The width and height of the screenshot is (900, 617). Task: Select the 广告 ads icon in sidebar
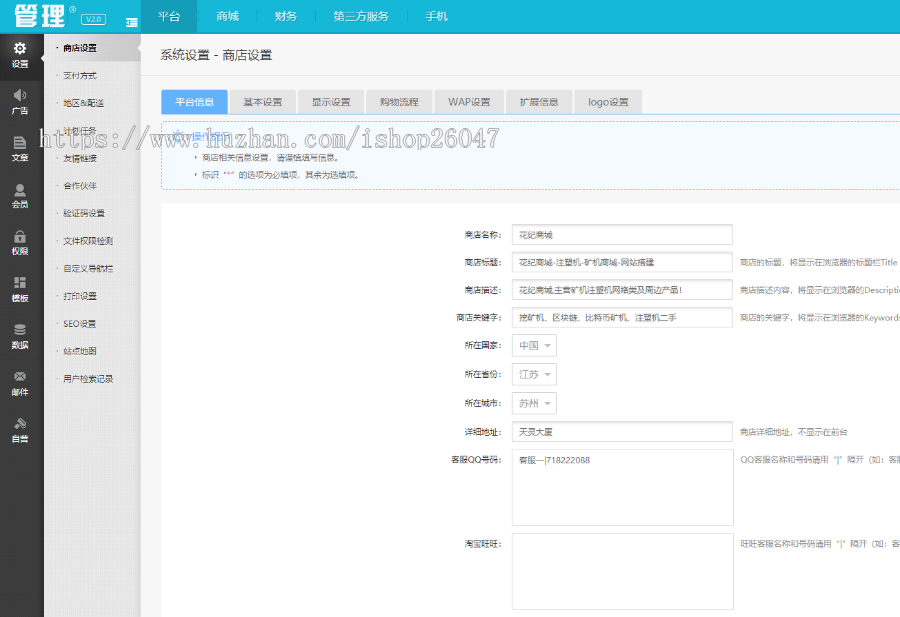[21, 100]
